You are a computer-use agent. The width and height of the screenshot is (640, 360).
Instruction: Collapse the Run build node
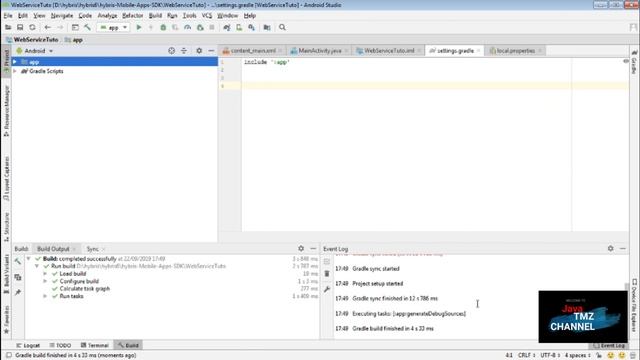click(37, 266)
